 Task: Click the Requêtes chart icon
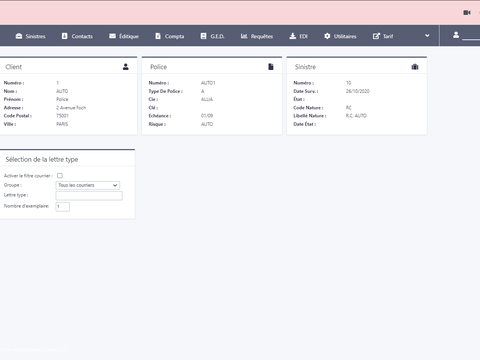click(244, 36)
